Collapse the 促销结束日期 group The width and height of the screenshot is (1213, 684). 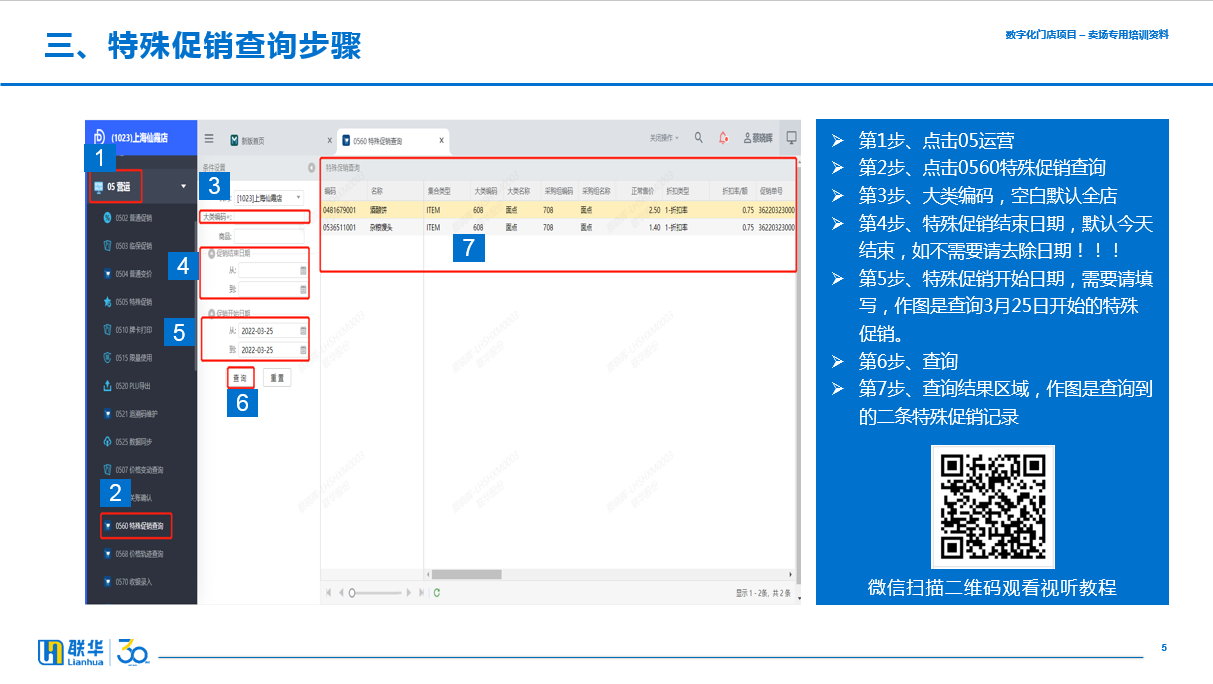click(x=211, y=254)
